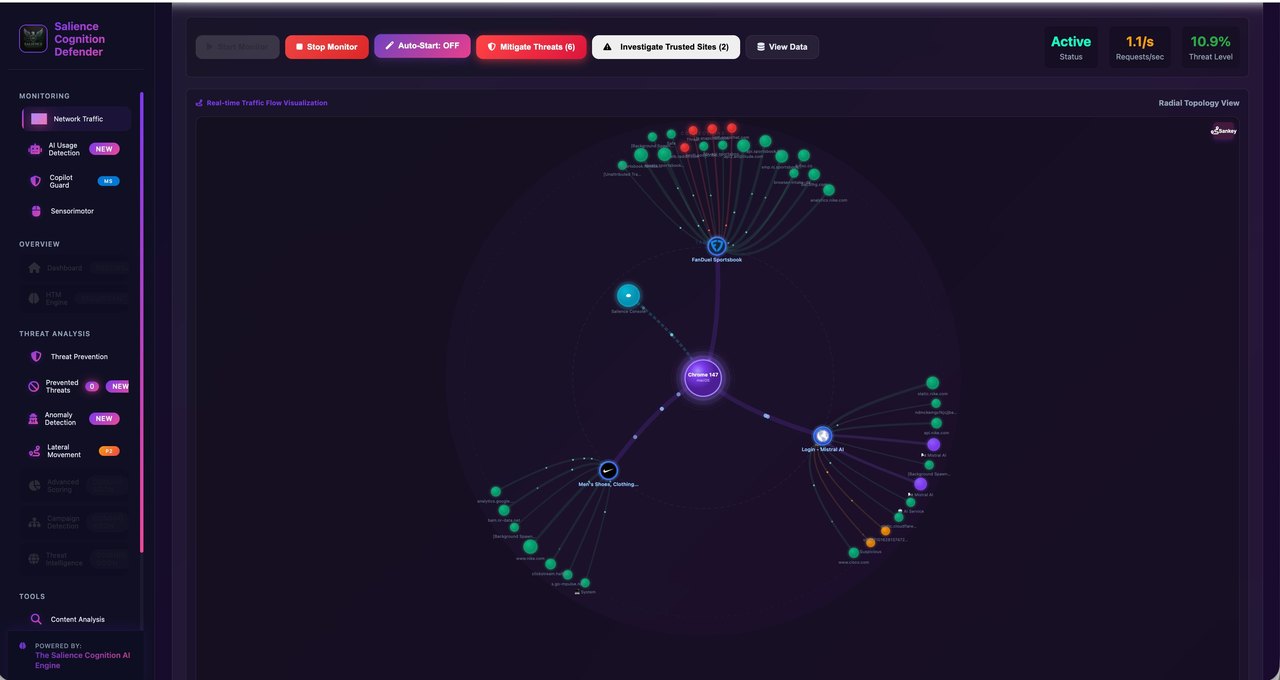1280x680 pixels.
Task: Click the NEW badge beside AI Usage Detection
Action: pos(104,149)
